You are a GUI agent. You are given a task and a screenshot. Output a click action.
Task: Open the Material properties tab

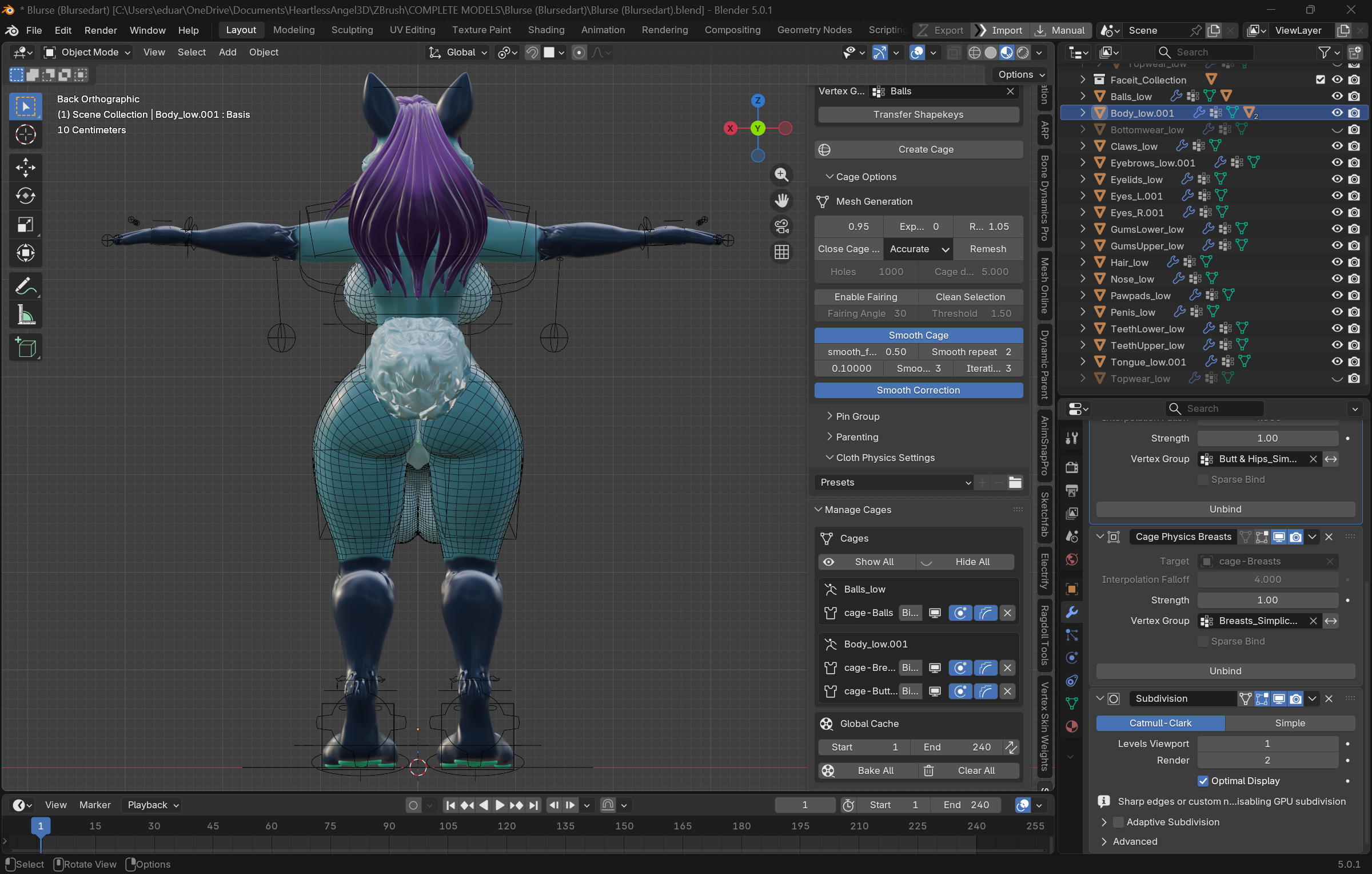(1072, 726)
